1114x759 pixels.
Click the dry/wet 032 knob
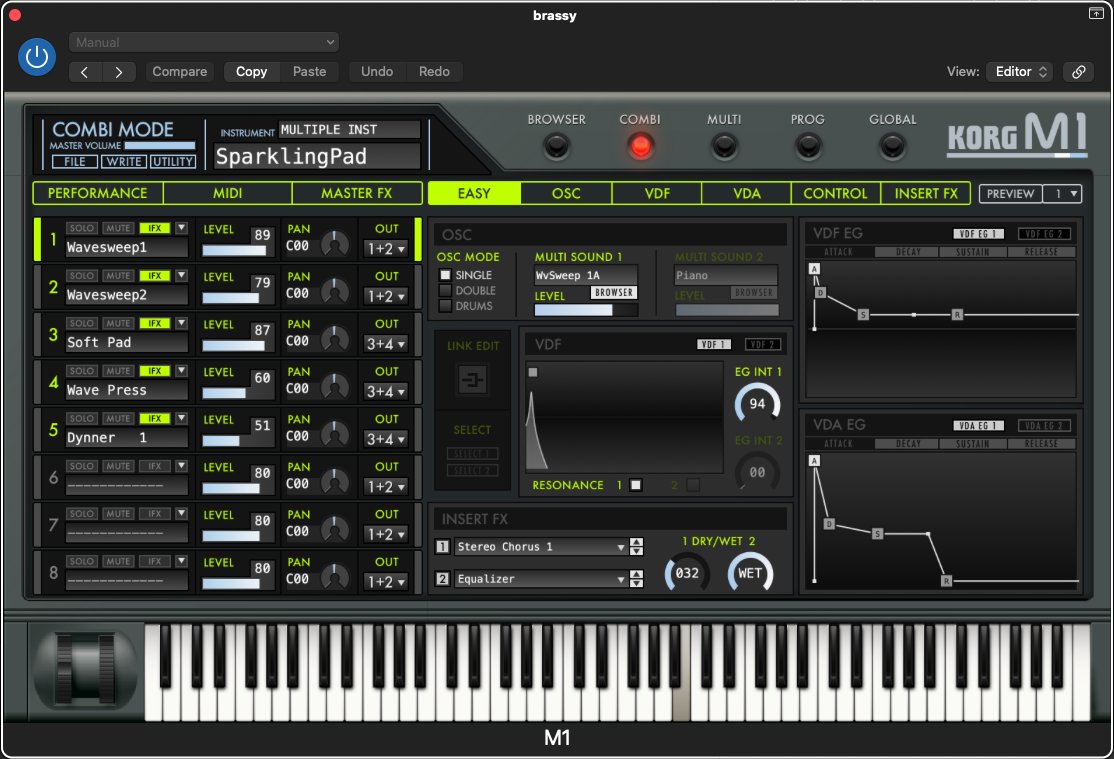[x=687, y=574]
